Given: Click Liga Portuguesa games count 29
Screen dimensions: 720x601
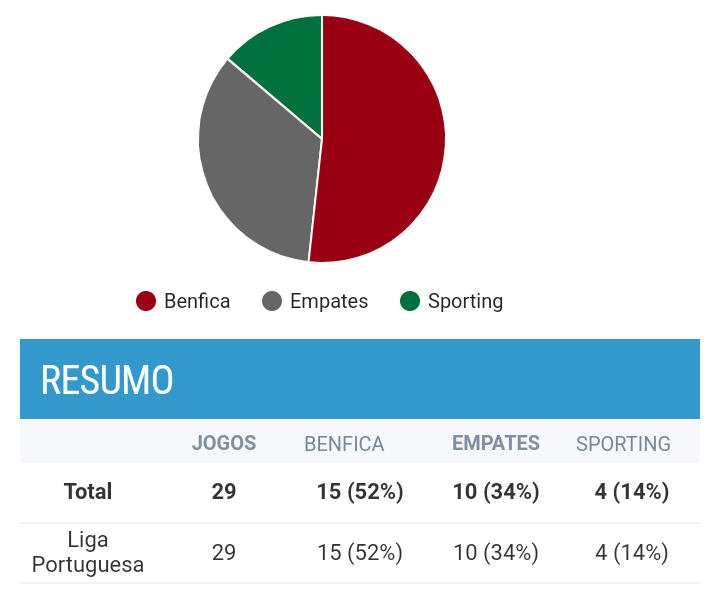Looking at the screenshot, I should [224, 552].
